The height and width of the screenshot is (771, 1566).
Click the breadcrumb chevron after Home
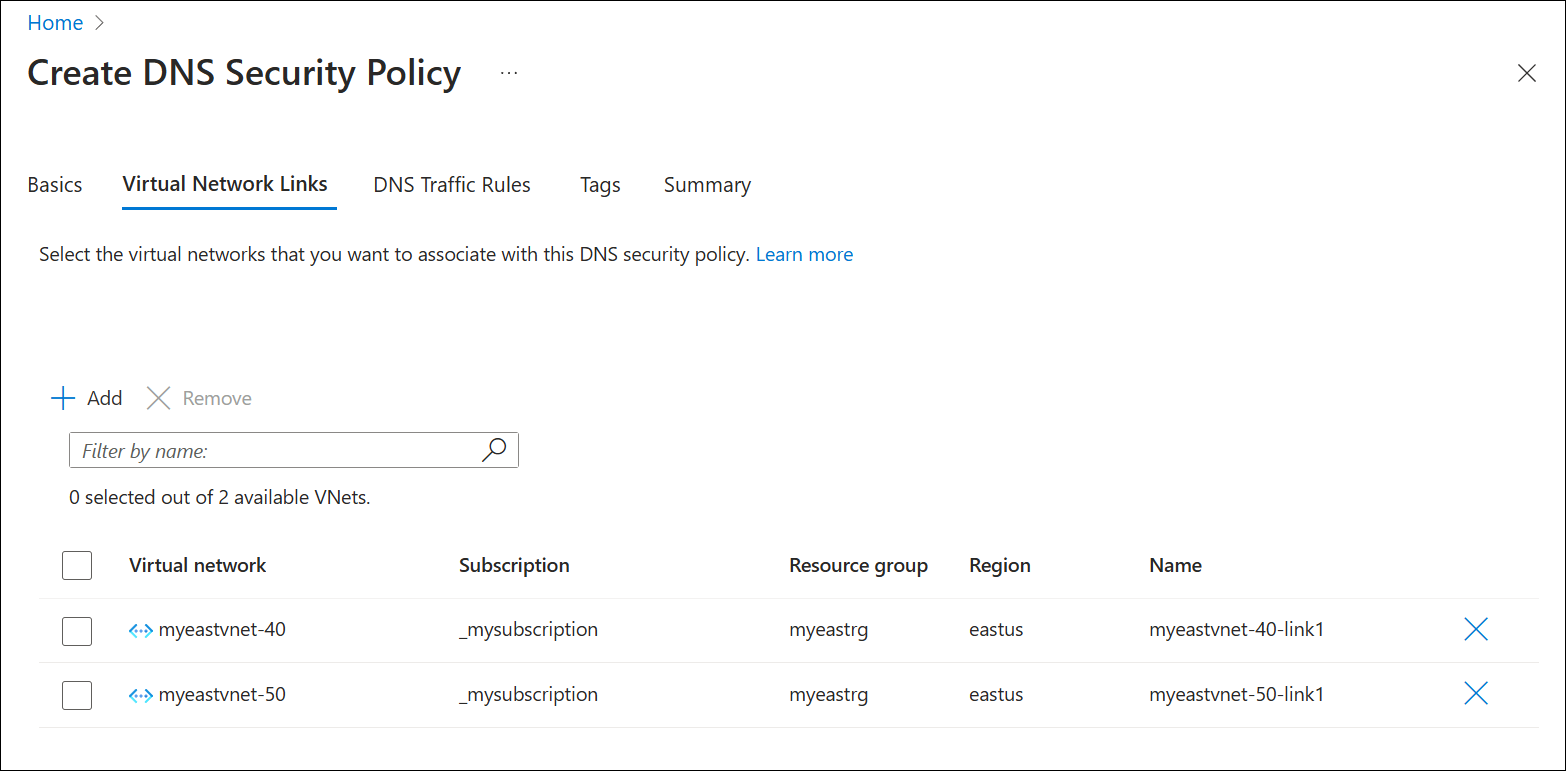tap(98, 23)
